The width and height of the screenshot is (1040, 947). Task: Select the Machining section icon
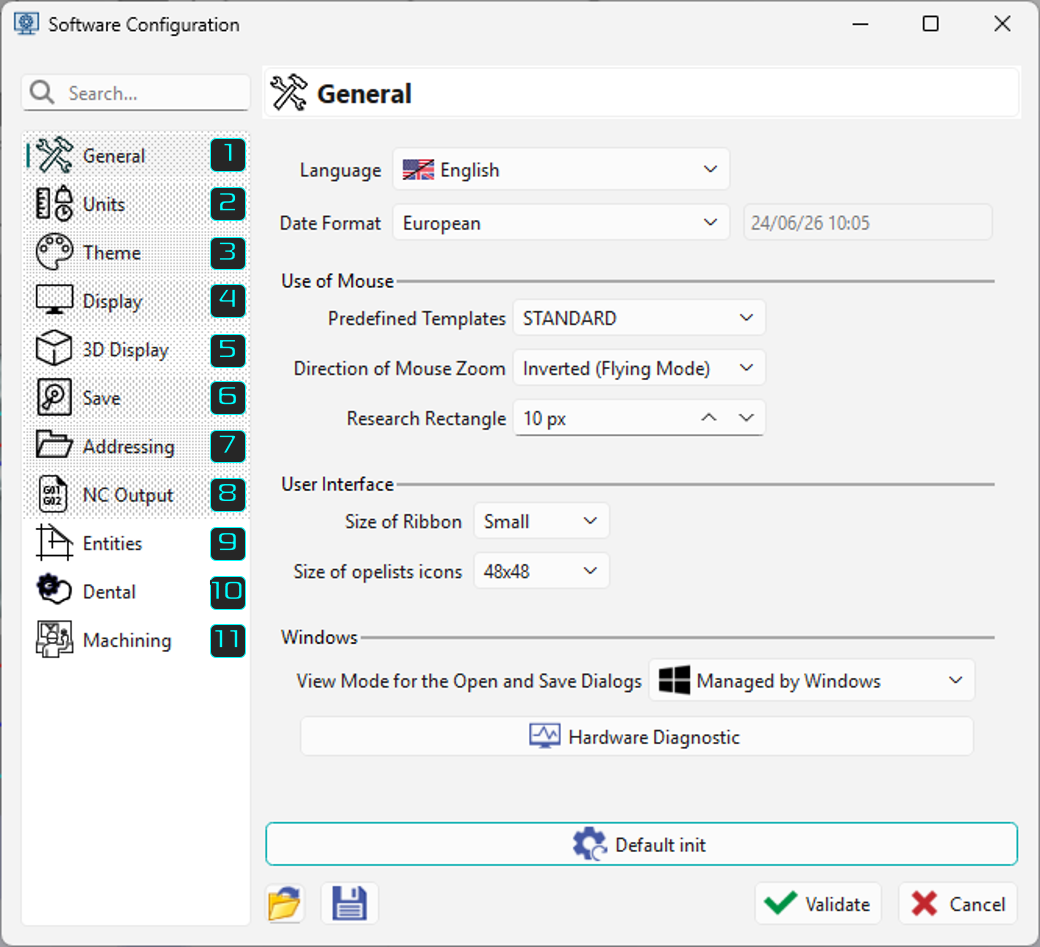[54, 639]
